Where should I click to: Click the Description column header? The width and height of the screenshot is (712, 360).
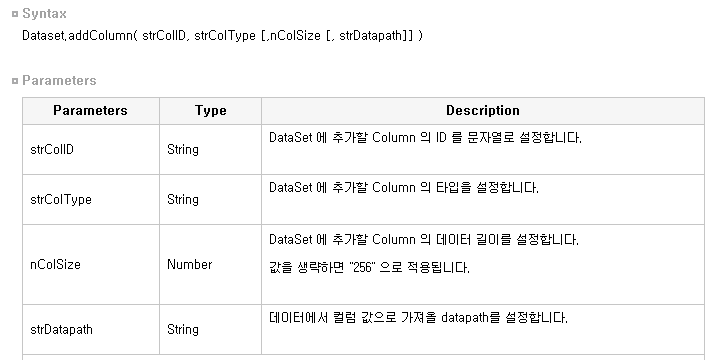tap(483, 110)
